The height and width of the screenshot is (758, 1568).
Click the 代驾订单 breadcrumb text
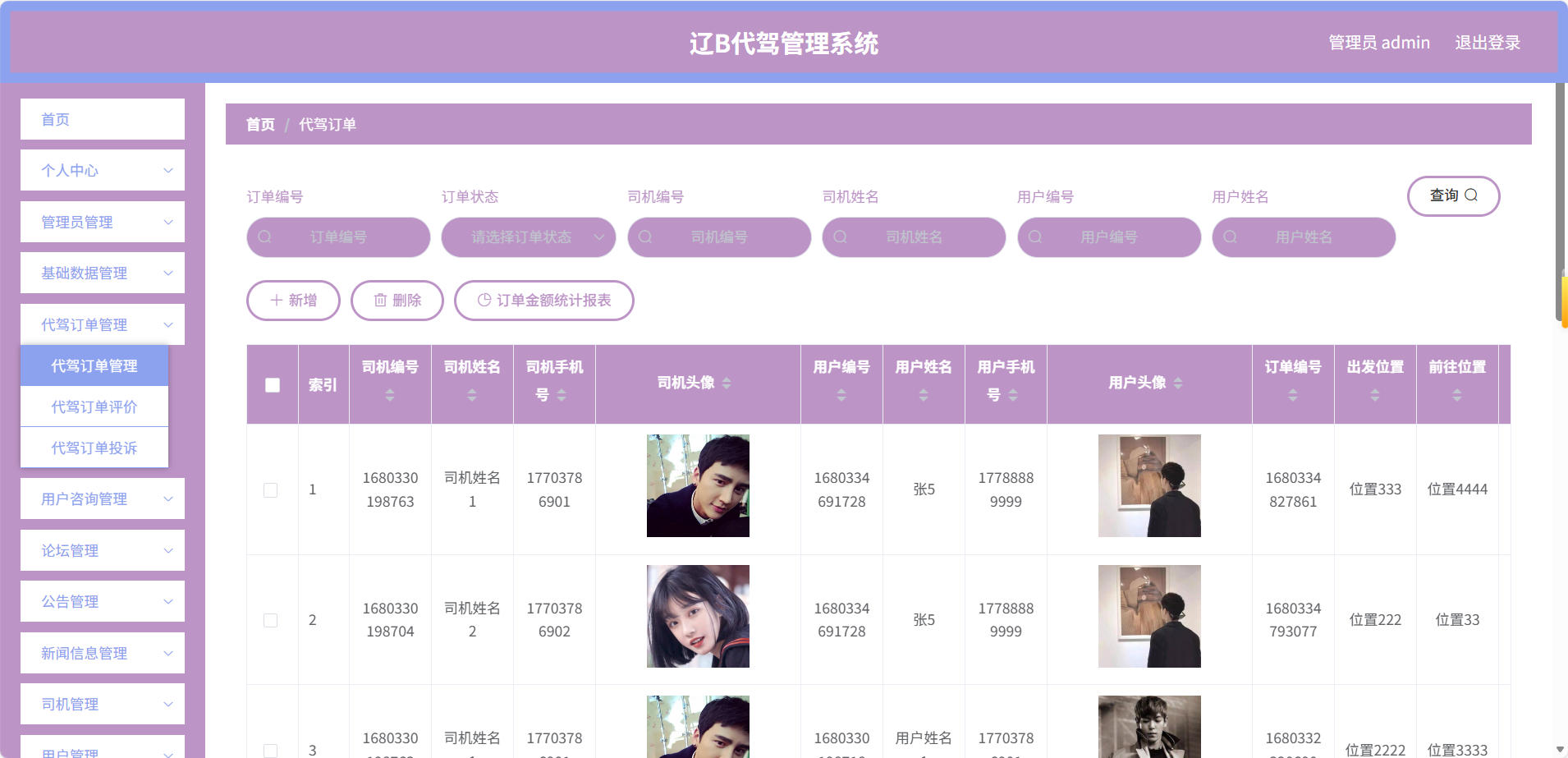click(327, 124)
